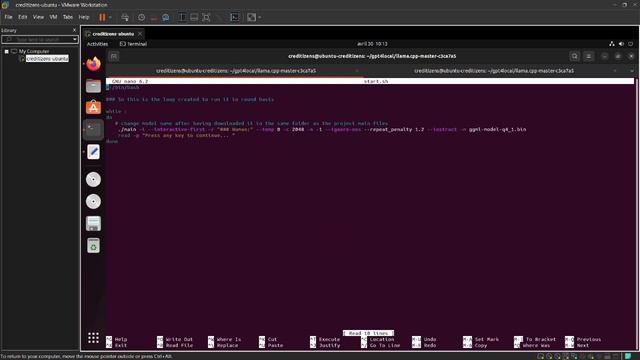Open the Edit menu
640x360 pixels.
[22, 17]
